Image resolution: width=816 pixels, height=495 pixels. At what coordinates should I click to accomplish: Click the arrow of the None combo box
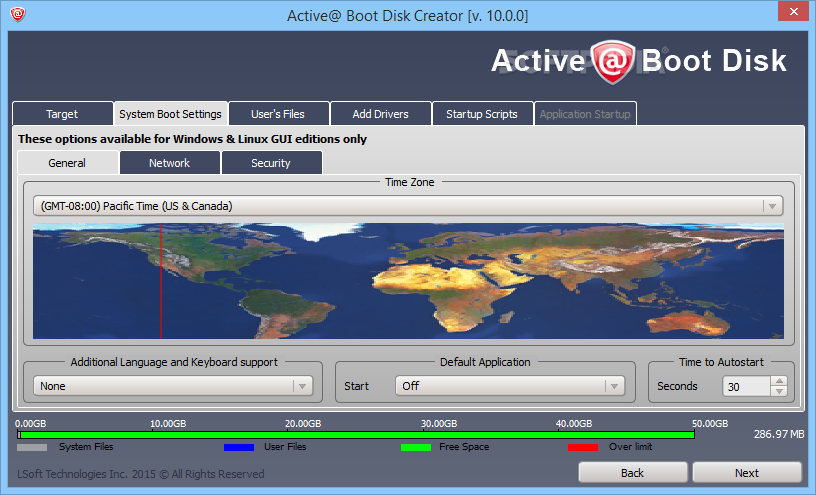[x=302, y=386]
